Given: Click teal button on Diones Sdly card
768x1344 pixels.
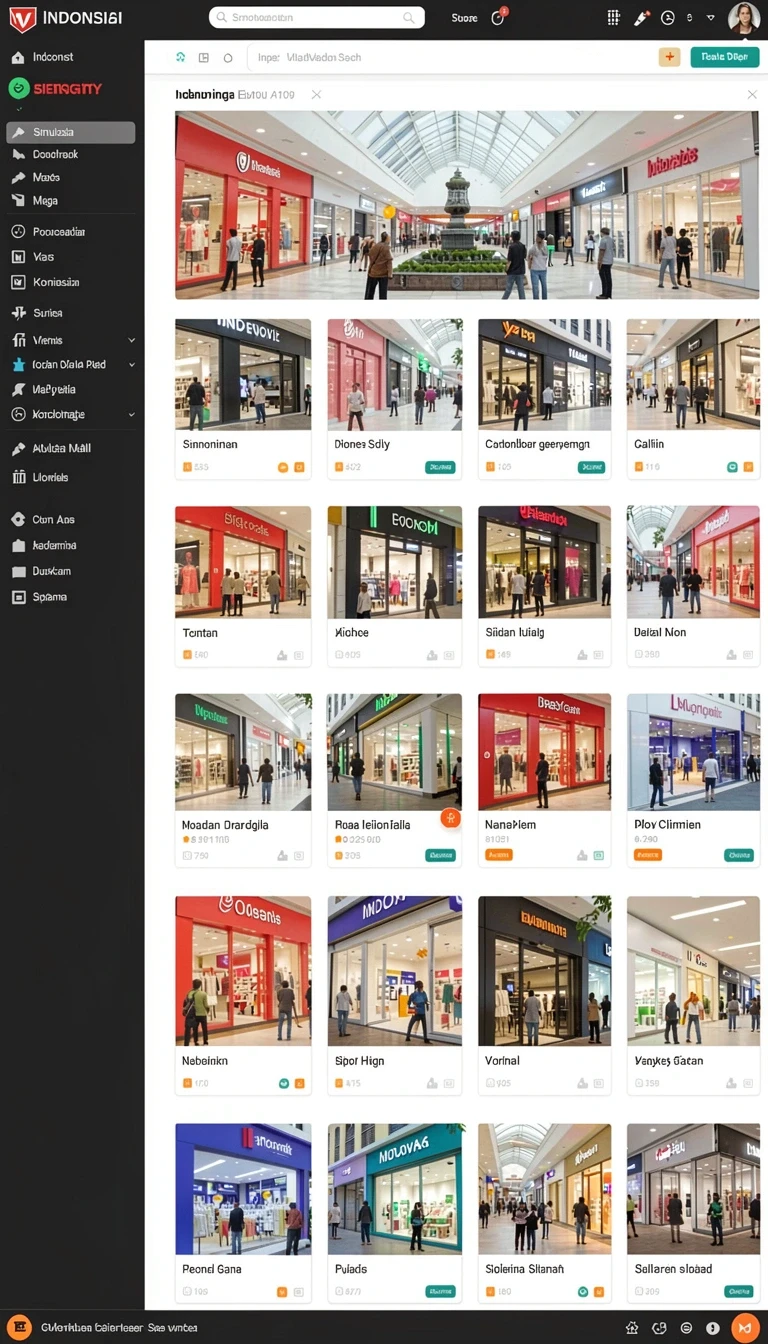Looking at the screenshot, I should coord(440,467).
